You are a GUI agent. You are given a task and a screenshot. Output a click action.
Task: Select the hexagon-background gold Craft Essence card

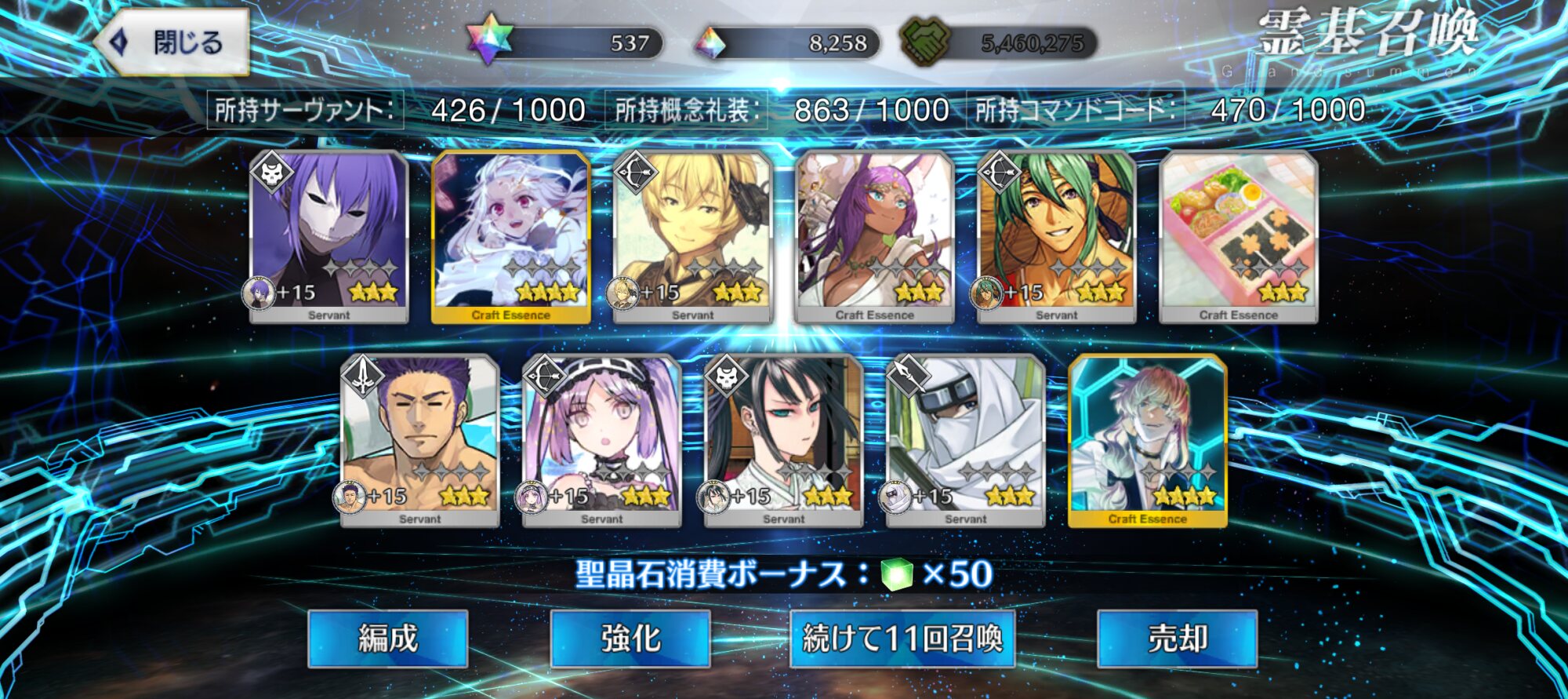click(1148, 441)
